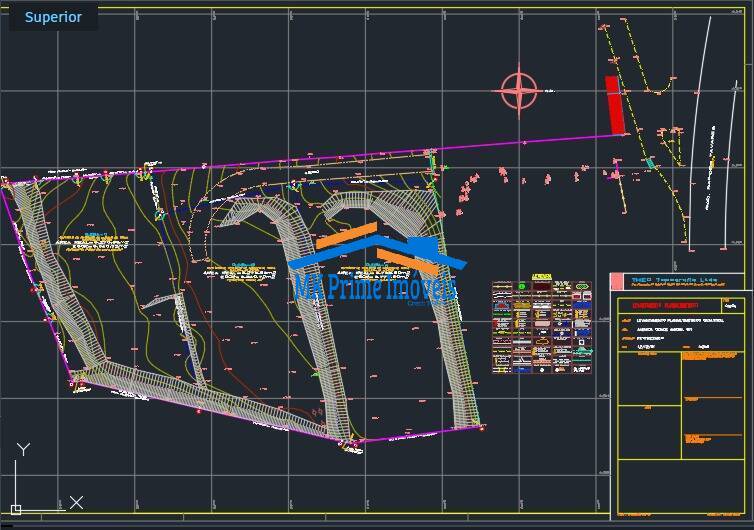Select the red filled rectangle near the road
This screenshot has width=754, height=530.
pos(616,105)
